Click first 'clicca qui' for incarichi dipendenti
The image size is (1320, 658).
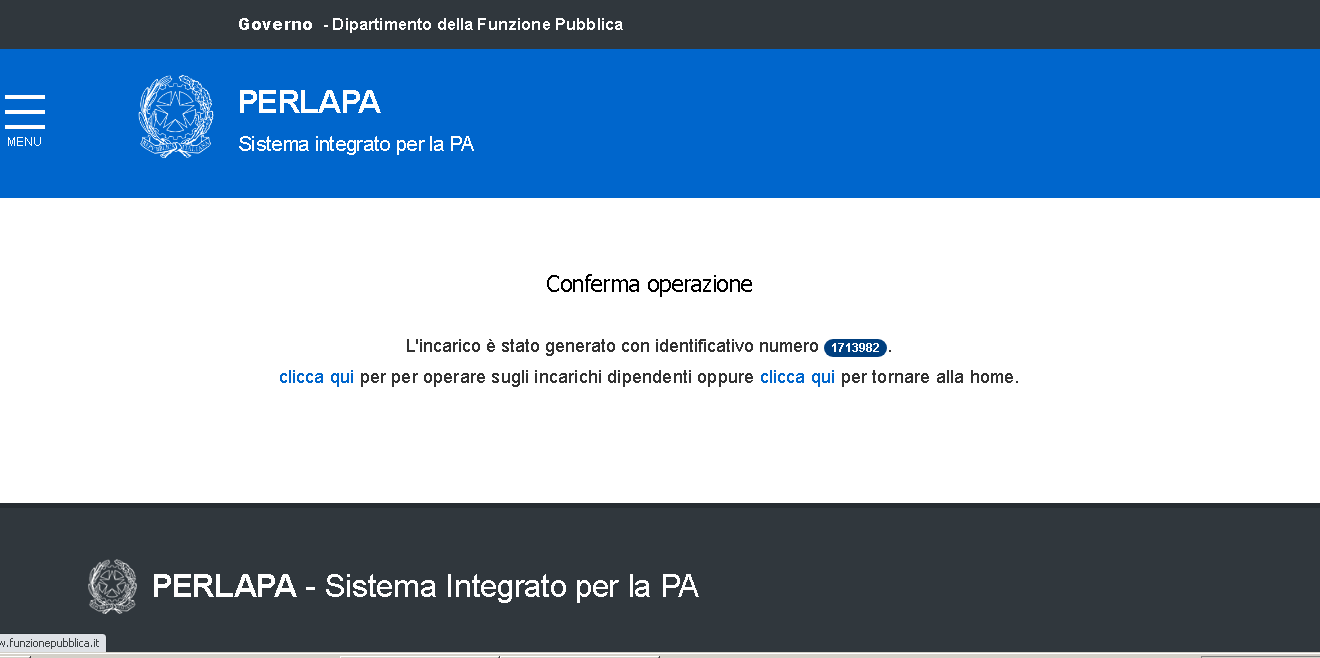coord(316,377)
